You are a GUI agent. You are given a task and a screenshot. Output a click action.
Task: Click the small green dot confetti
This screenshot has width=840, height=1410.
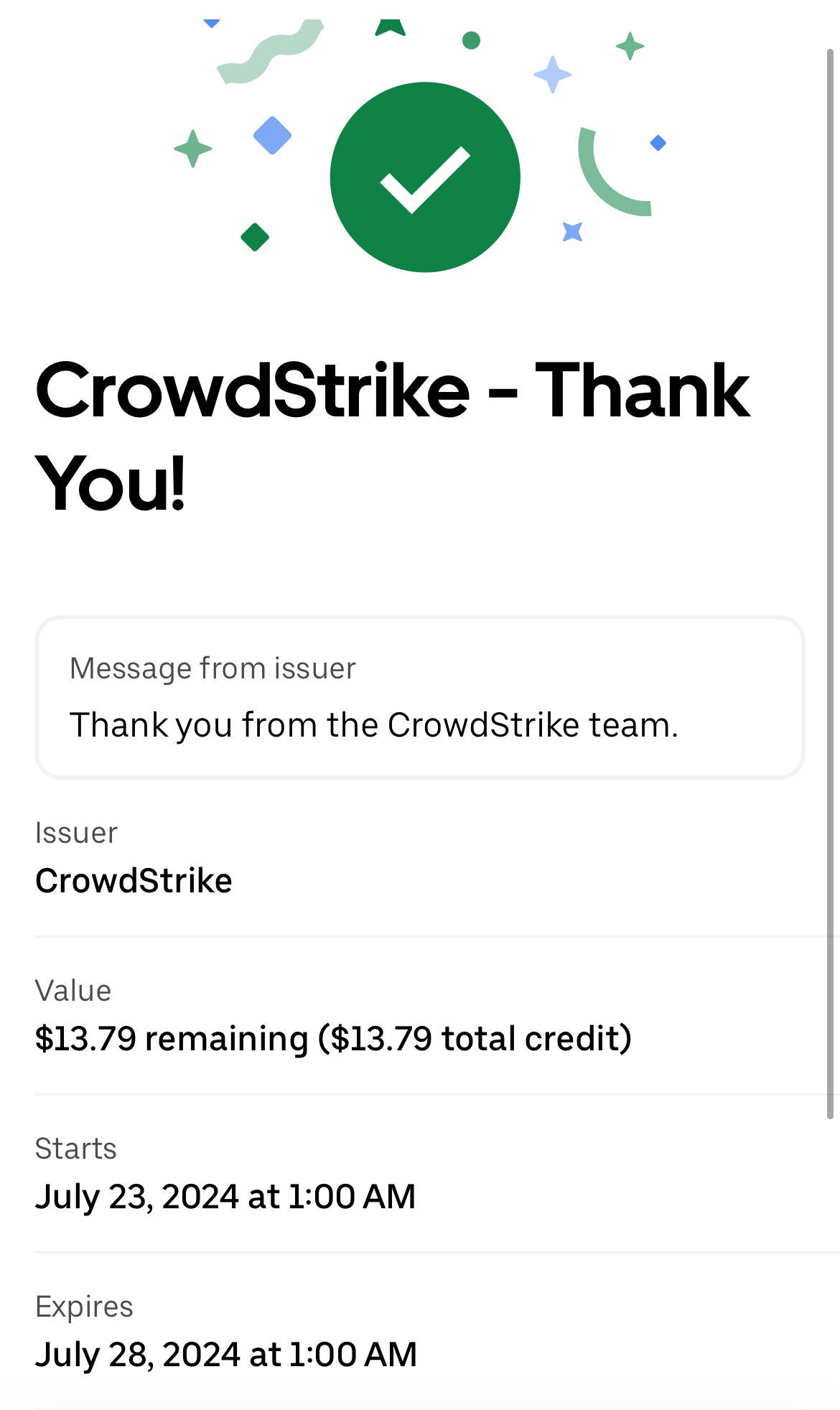[x=471, y=40]
